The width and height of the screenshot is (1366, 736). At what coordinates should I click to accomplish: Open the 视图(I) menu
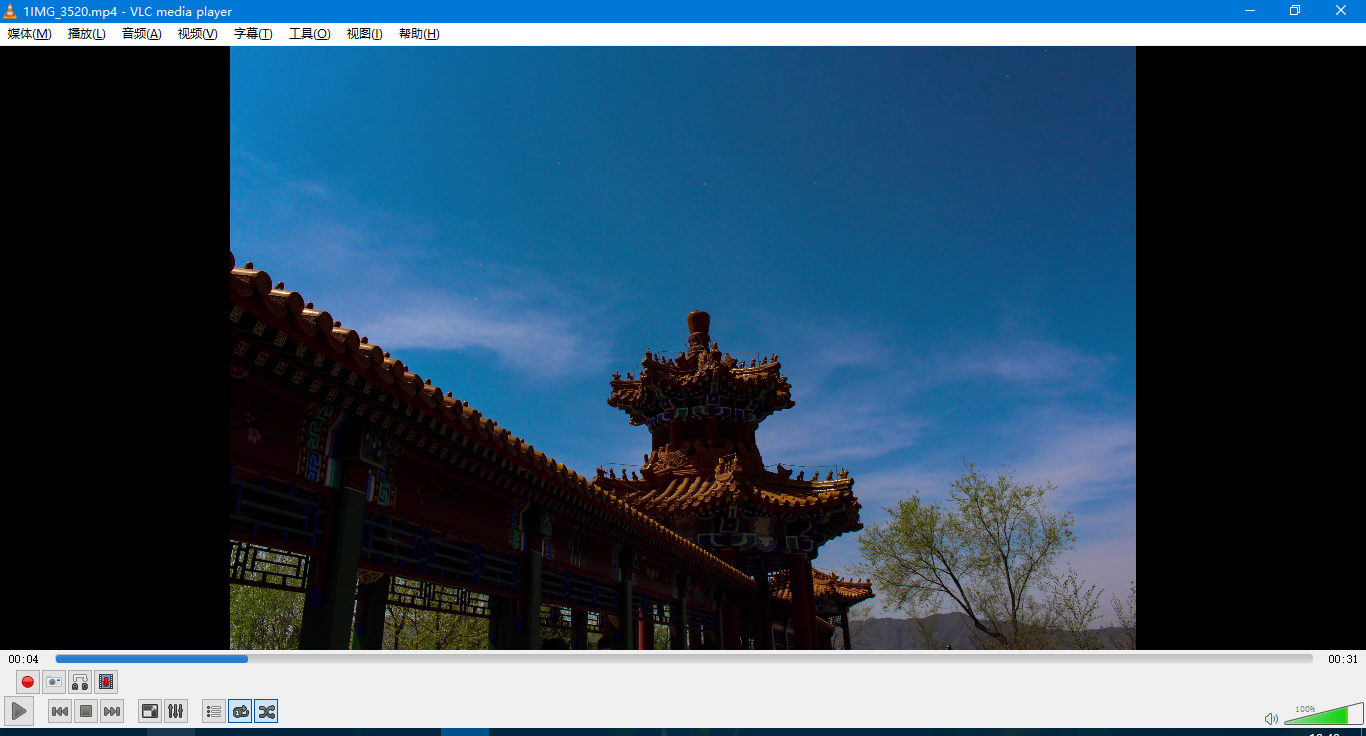(364, 34)
